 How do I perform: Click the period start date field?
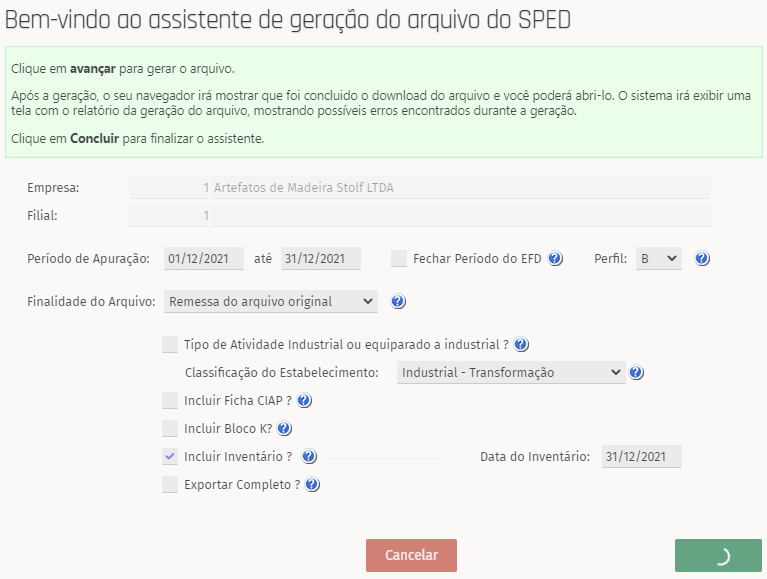tap(204, 258)
